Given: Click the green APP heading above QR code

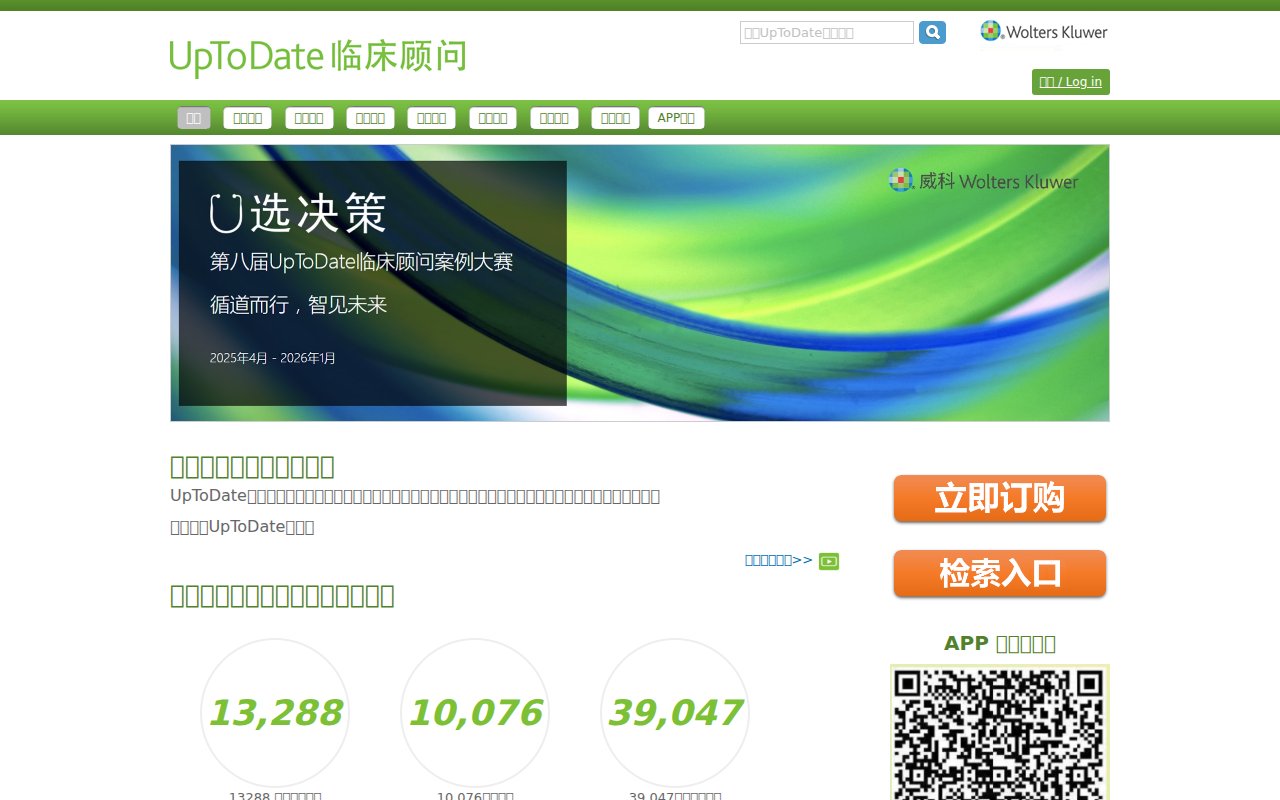Looking at the screenshot, I should [x=1000, y=643].
